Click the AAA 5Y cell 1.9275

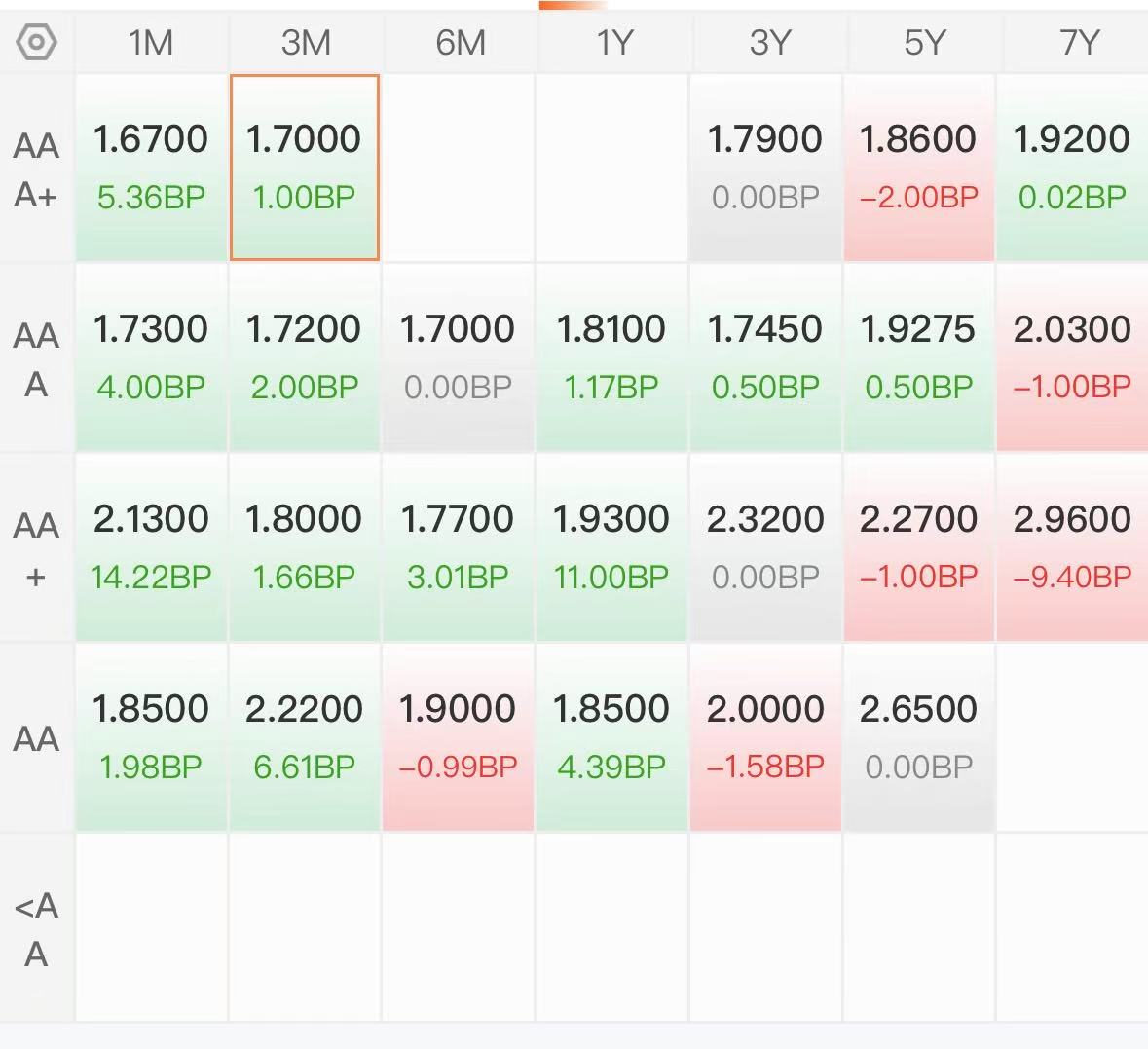[x=918, y=357]
